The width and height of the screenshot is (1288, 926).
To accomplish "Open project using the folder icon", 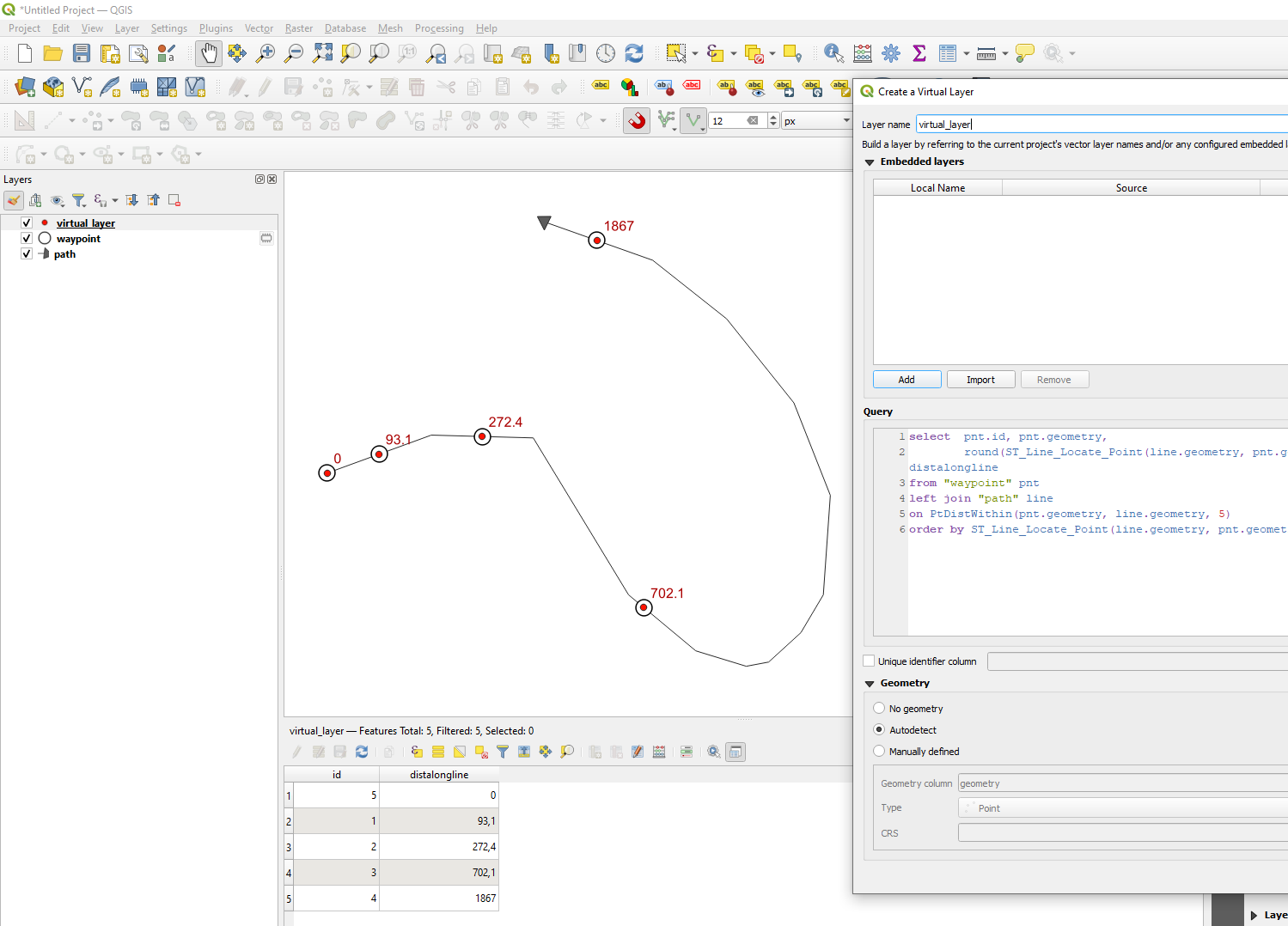I will [x=53, y=53].
